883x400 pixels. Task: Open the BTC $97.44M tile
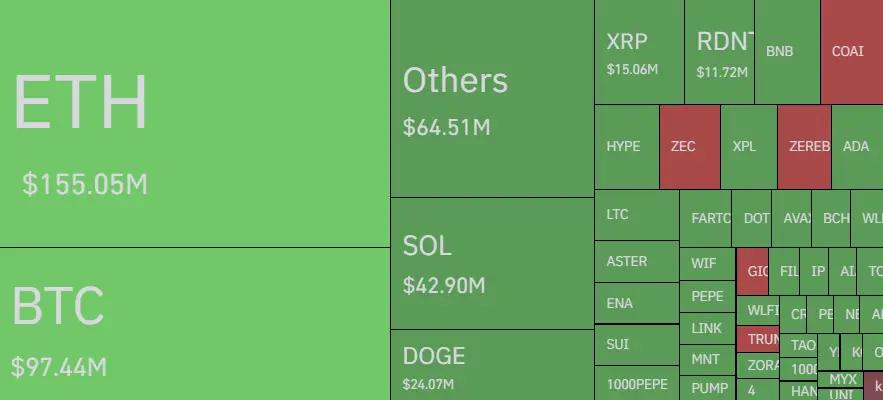coord(195,324)
